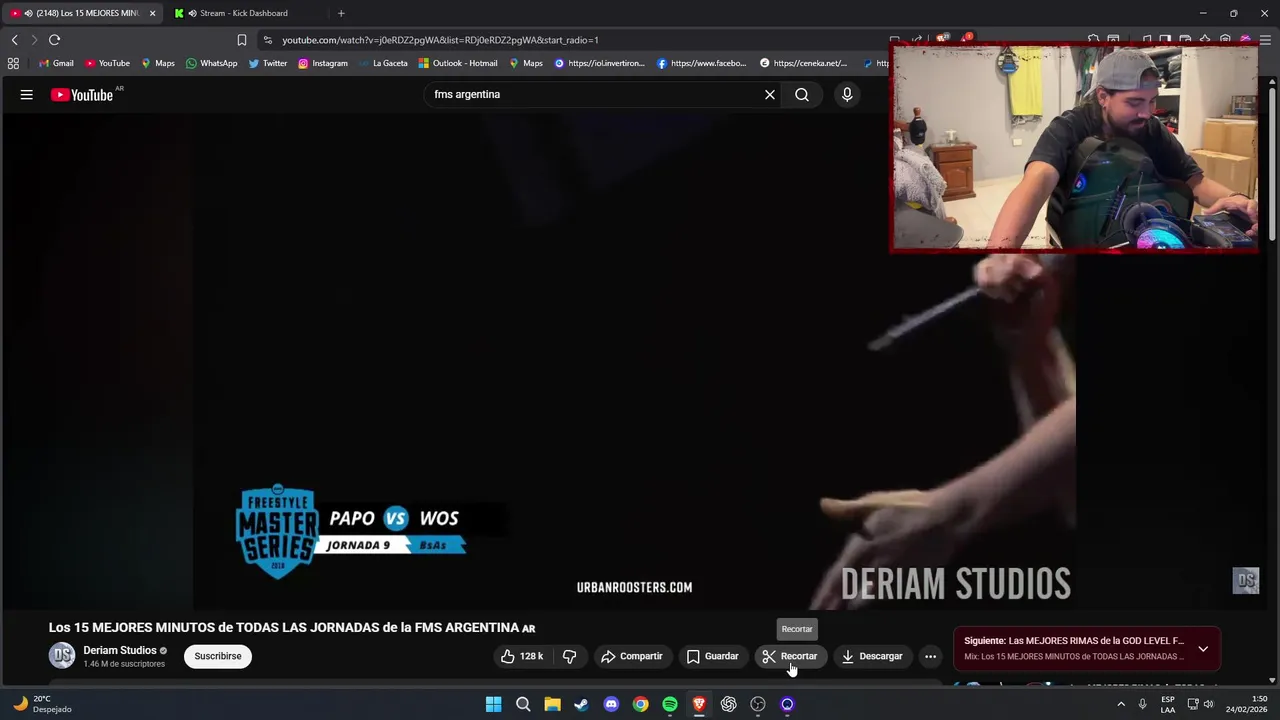Open the Outlook - Hotmail bookmark
This screenshot has height=720, width=1280.
click(x=457, y=63)
